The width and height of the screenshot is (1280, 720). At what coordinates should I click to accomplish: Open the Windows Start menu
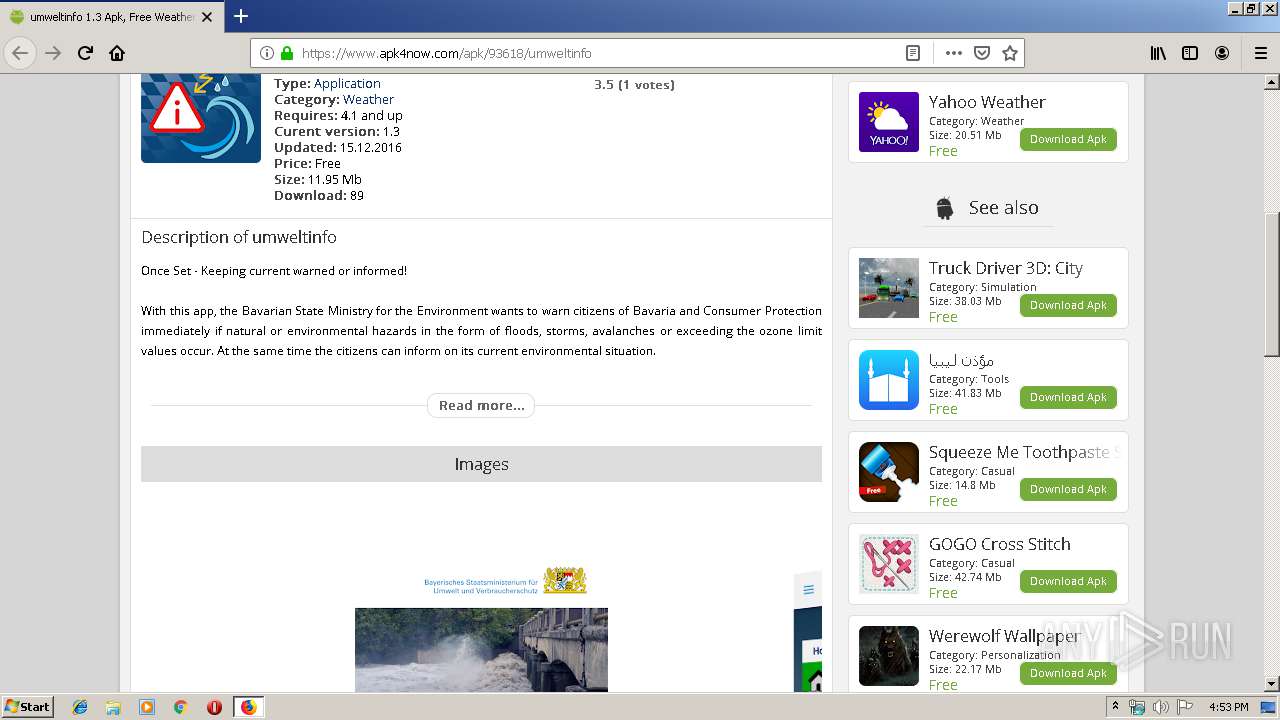click(28, 706)
